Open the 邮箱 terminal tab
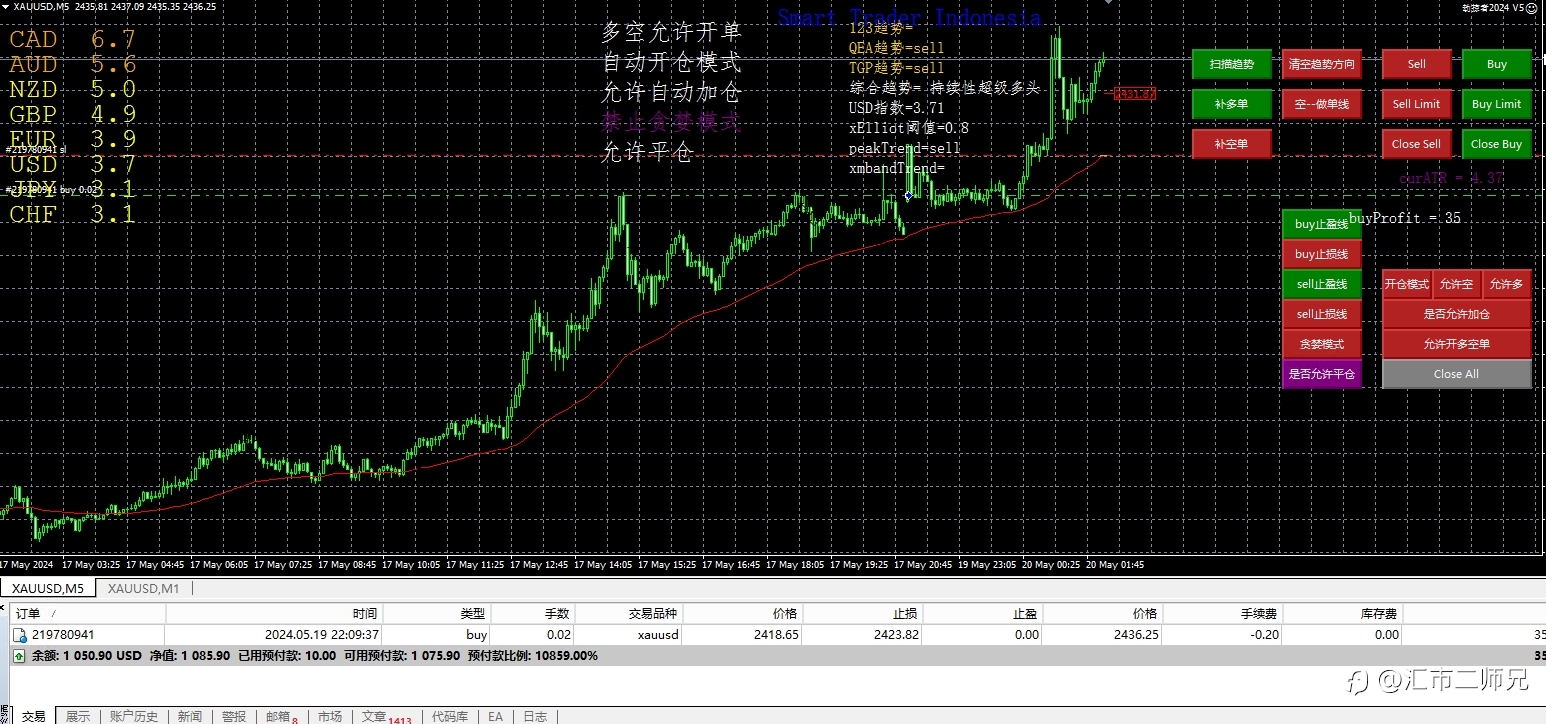1546x724 pixels. tap(281, 716)
